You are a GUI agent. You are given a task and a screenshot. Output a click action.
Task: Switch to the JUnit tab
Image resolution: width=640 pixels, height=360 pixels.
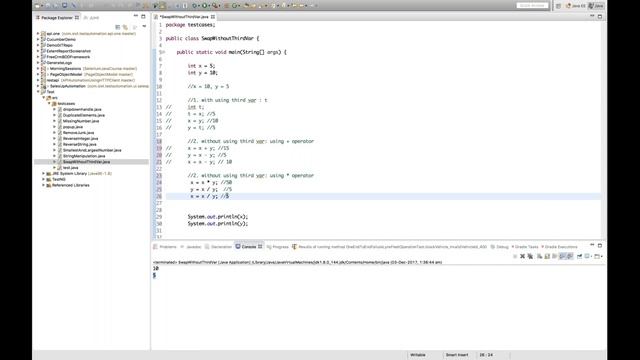pos(91,18)
